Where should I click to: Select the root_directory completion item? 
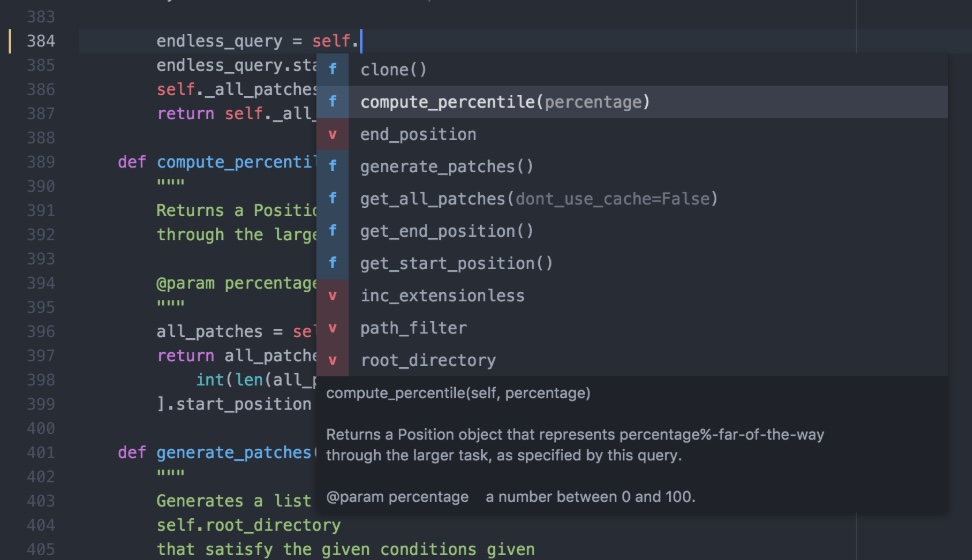(x=427, y=360)
